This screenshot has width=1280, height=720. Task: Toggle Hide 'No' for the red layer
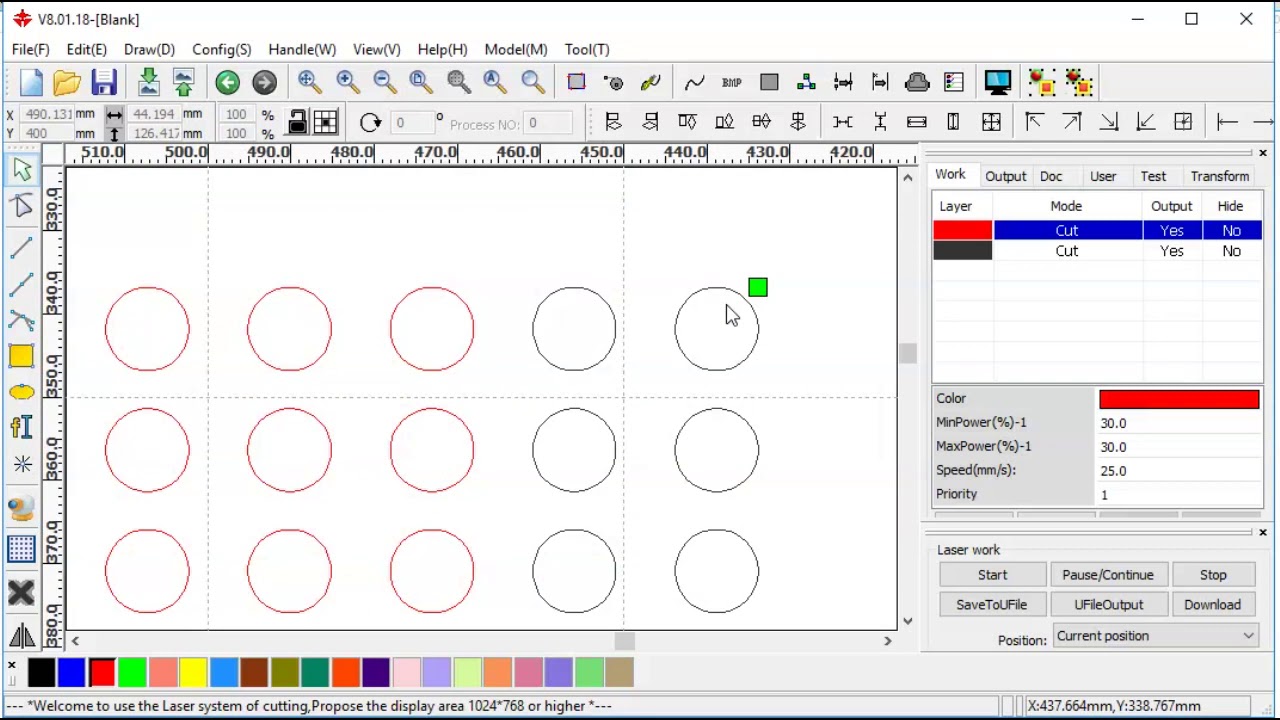pyautogui.click(x=1231, y=231)
